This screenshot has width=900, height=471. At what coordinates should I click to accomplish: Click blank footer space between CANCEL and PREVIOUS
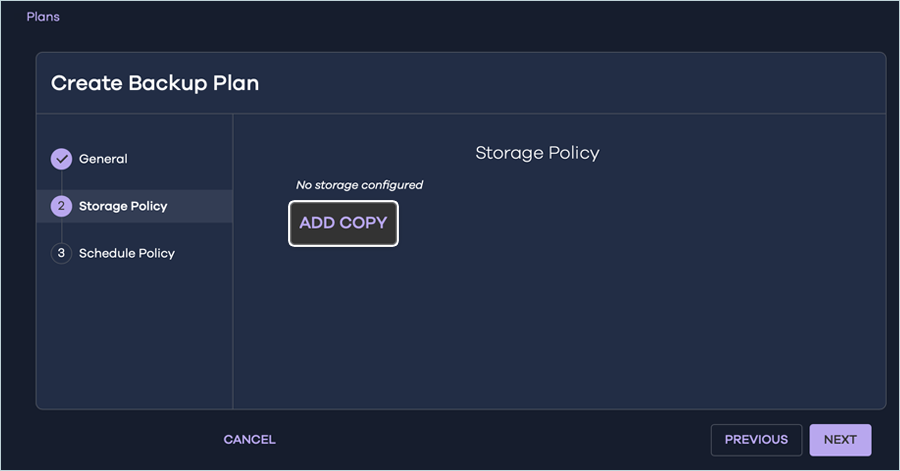[x=490, y=440]
